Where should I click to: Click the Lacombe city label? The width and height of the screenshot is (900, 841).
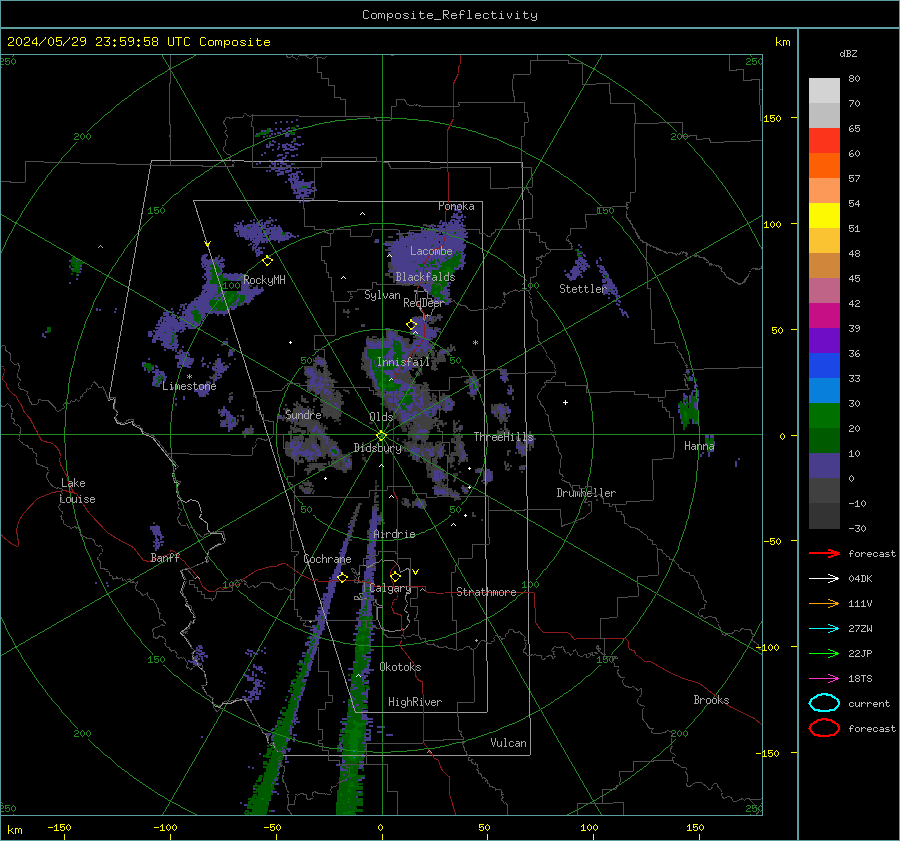431,251
